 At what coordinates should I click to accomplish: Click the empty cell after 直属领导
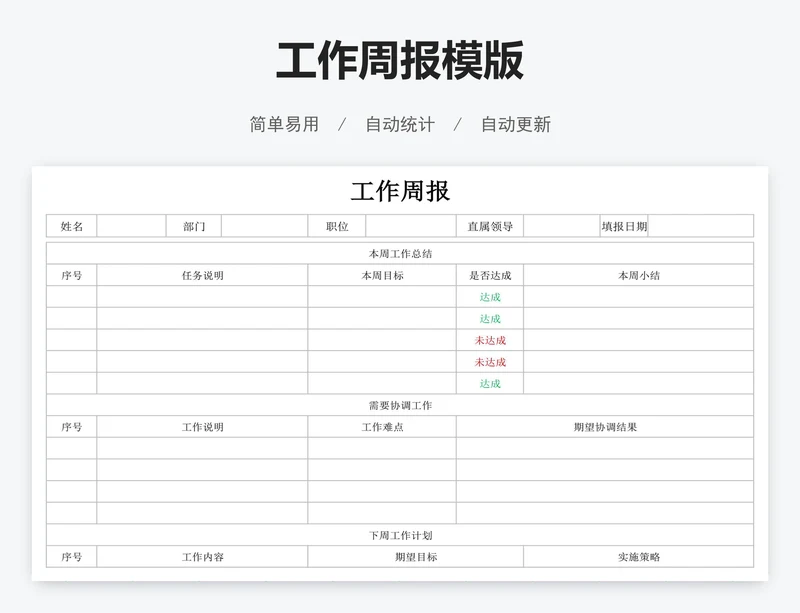(561, 226)
